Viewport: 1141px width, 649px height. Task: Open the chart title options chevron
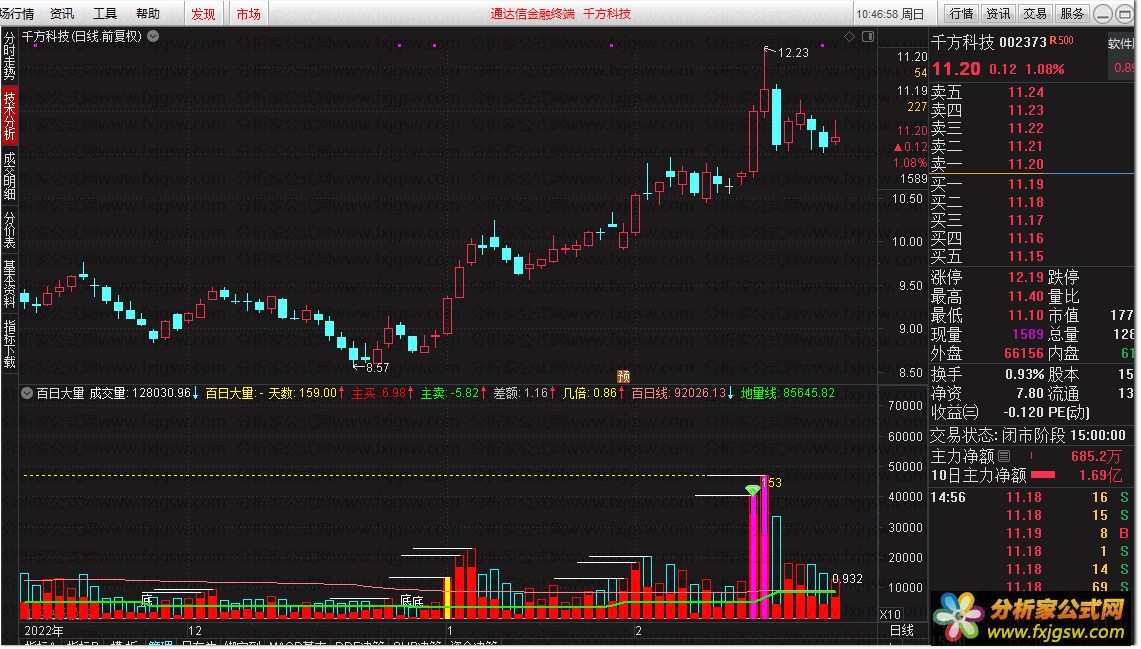click(x=154, y=36)
